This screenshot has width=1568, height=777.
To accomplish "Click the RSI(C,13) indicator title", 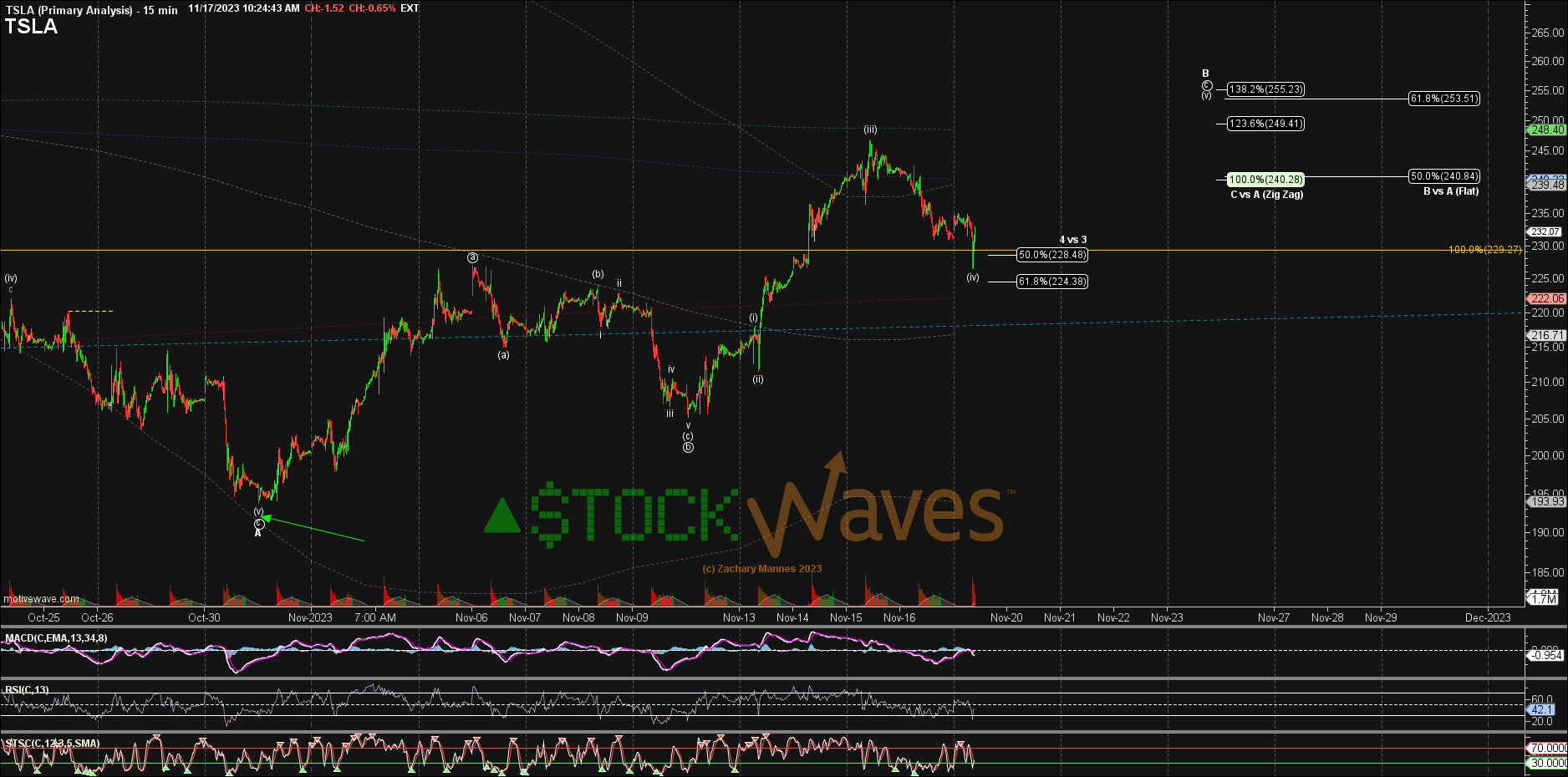I will (27, 690).
